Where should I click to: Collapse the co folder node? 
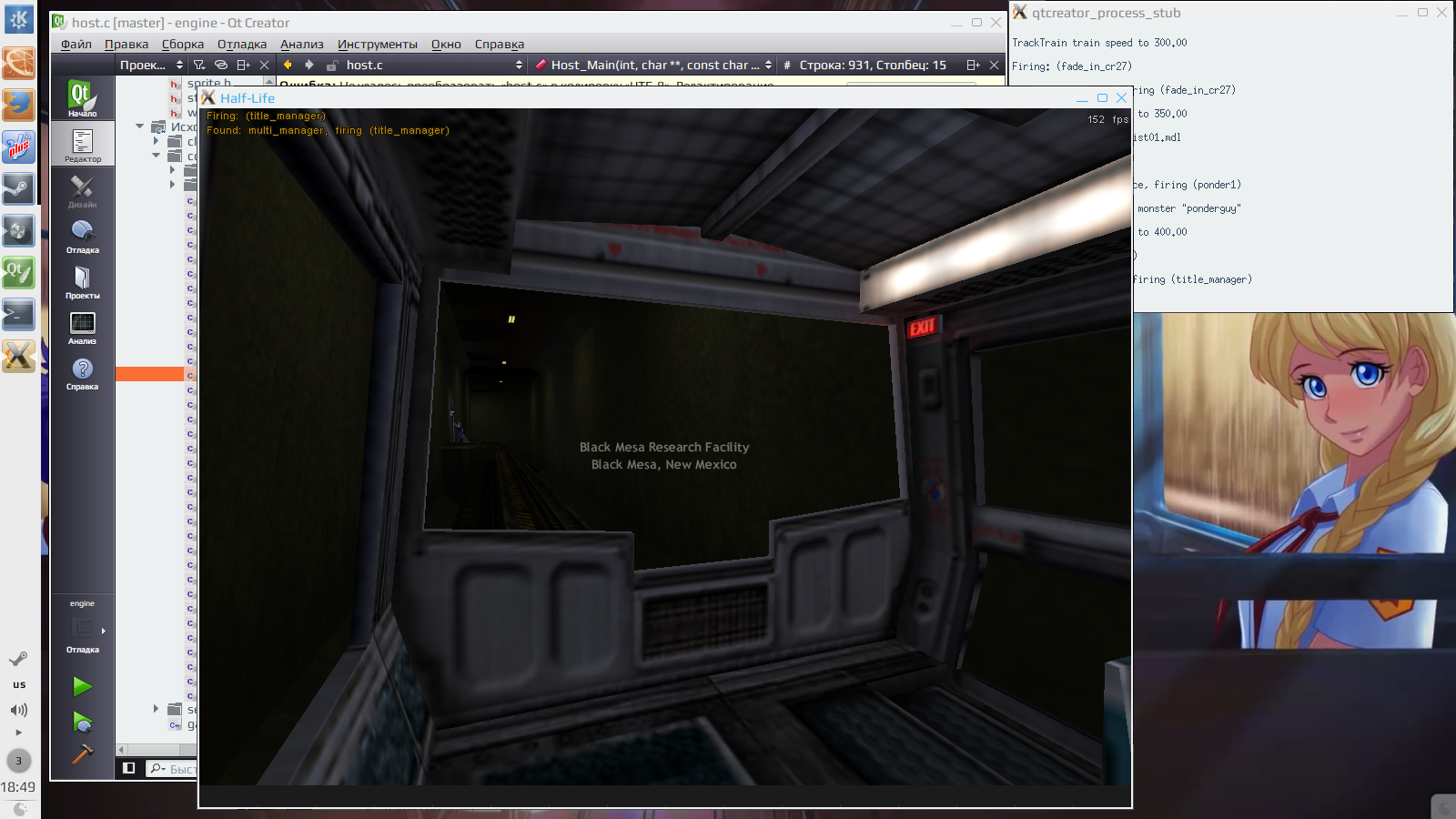coord(157,156)
